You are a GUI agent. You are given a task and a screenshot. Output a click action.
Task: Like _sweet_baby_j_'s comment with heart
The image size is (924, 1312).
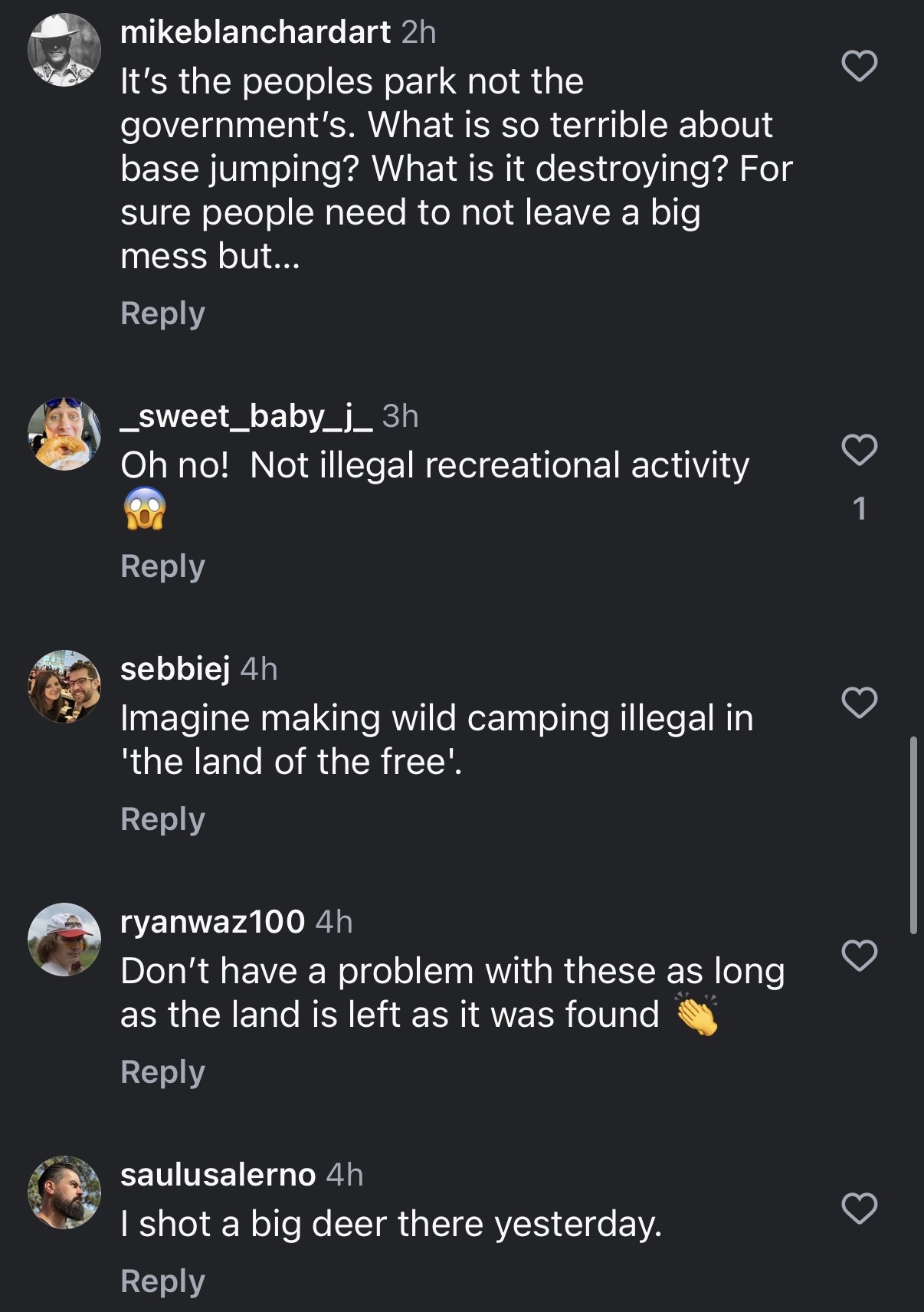point(859,450)
